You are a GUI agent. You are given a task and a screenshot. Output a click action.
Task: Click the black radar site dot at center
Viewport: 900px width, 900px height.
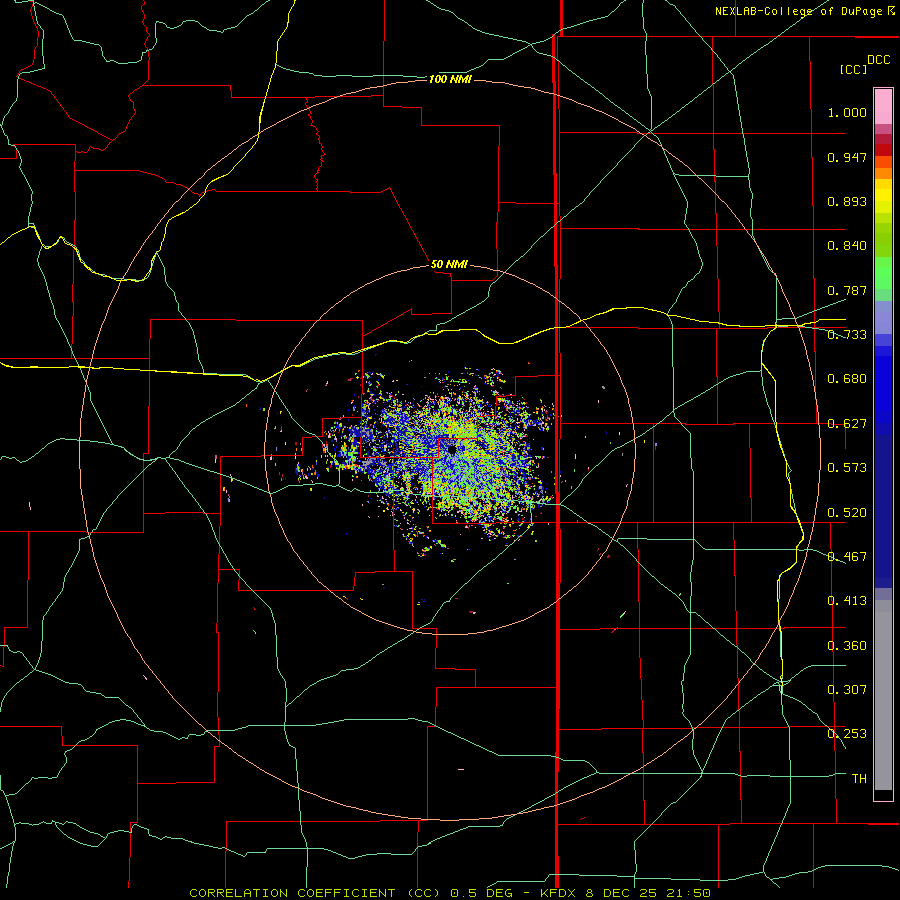click(452, 449)
